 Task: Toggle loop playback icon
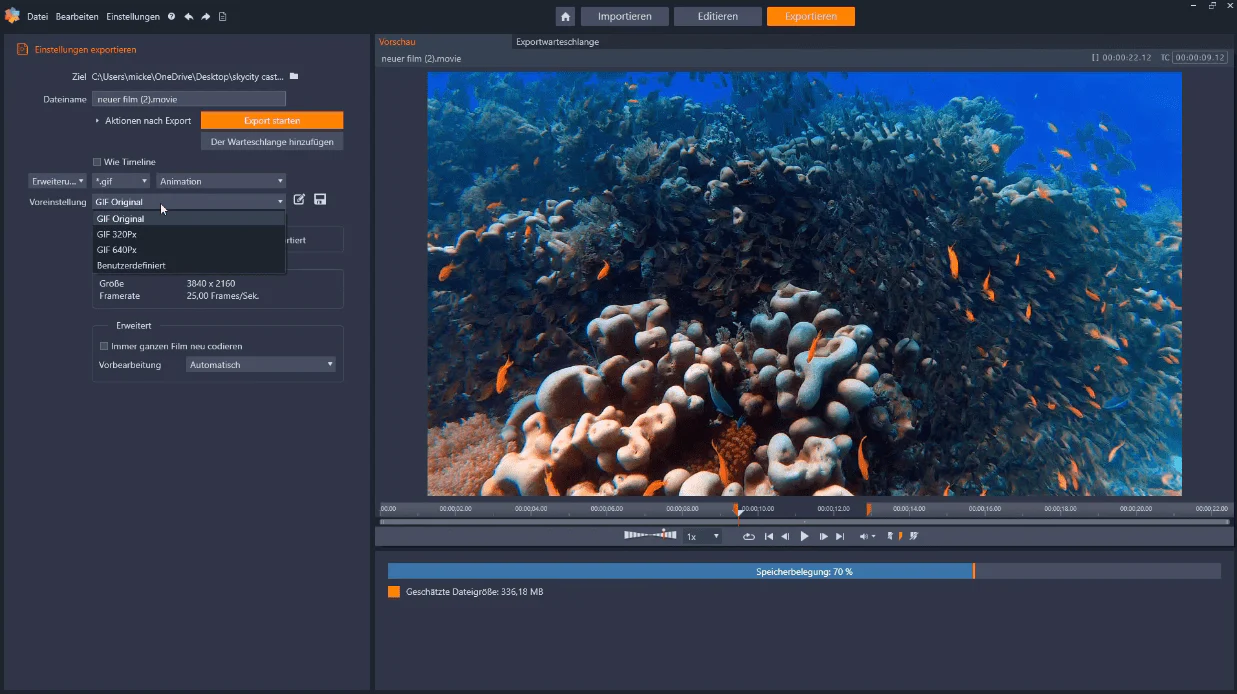tap(748, 537)
